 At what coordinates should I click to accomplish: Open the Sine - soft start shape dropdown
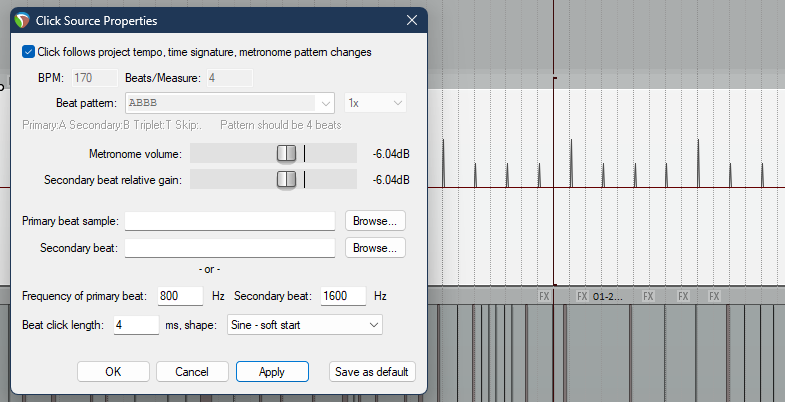point(304,325)
